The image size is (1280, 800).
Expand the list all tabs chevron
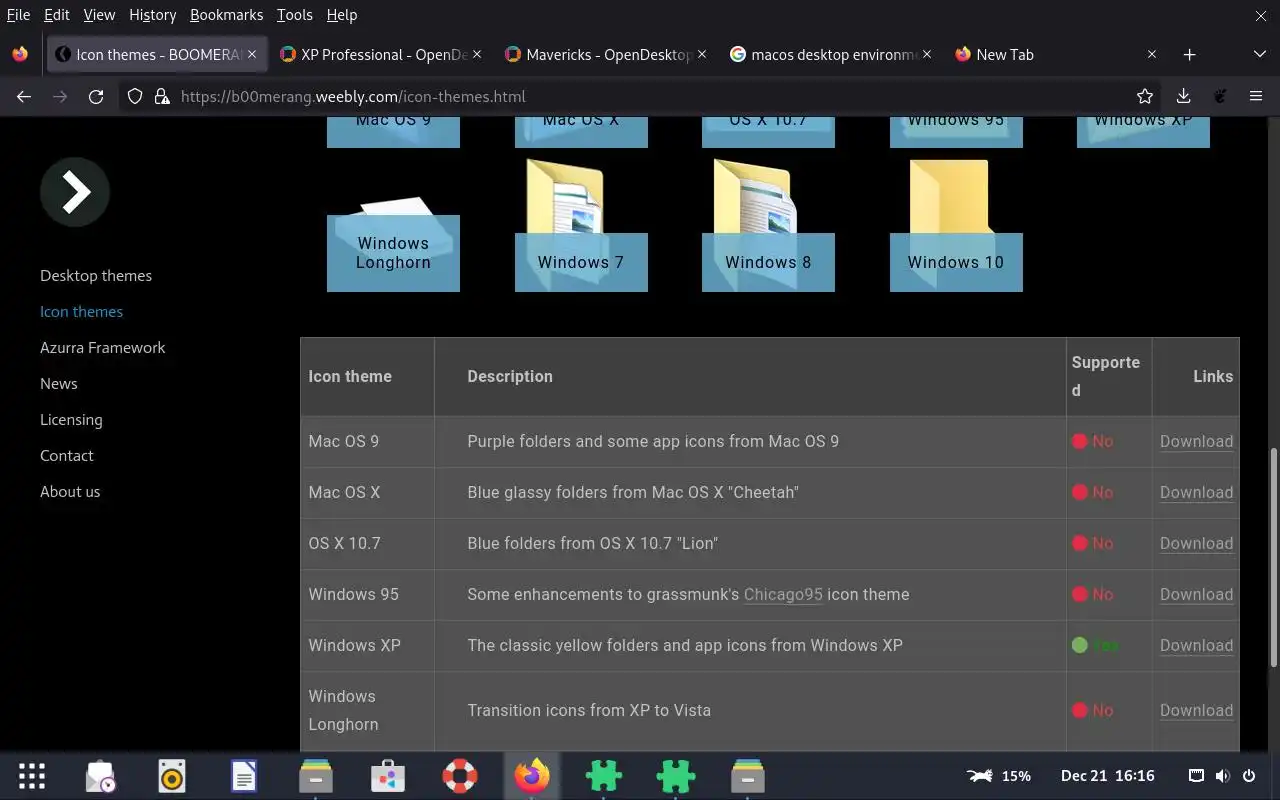coord(1259,54)
